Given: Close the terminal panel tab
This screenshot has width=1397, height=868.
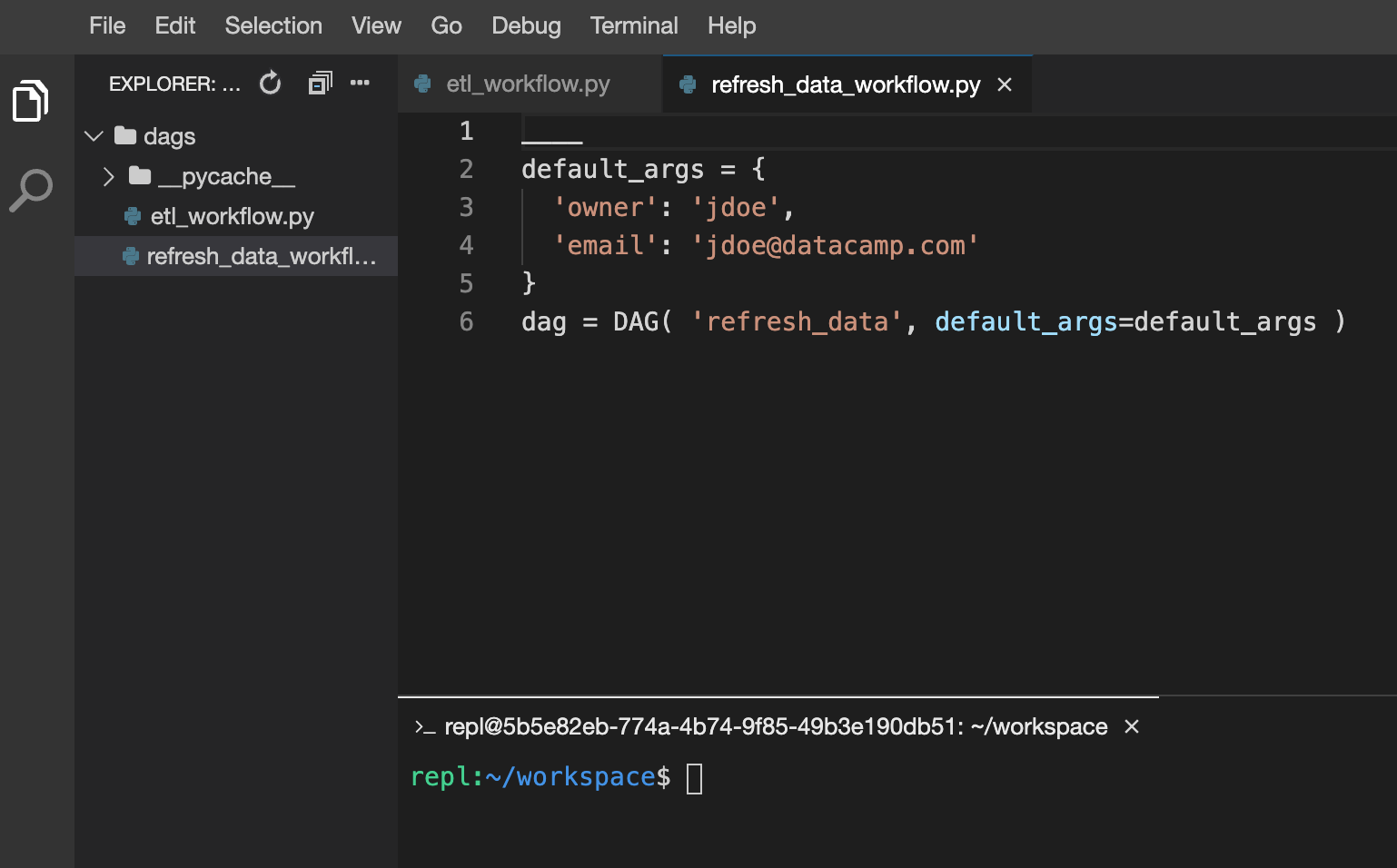Looking at the screenshot, I should [1132, 726].
